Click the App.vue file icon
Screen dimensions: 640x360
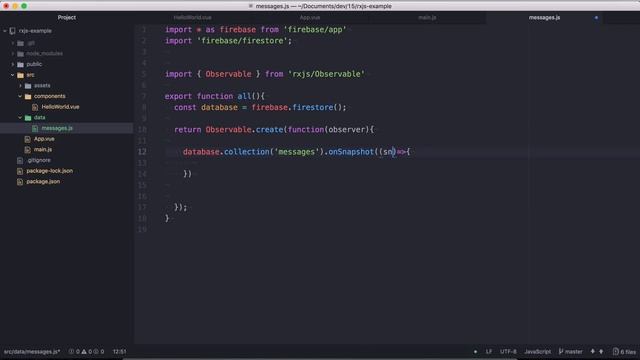tap(27, 139)
